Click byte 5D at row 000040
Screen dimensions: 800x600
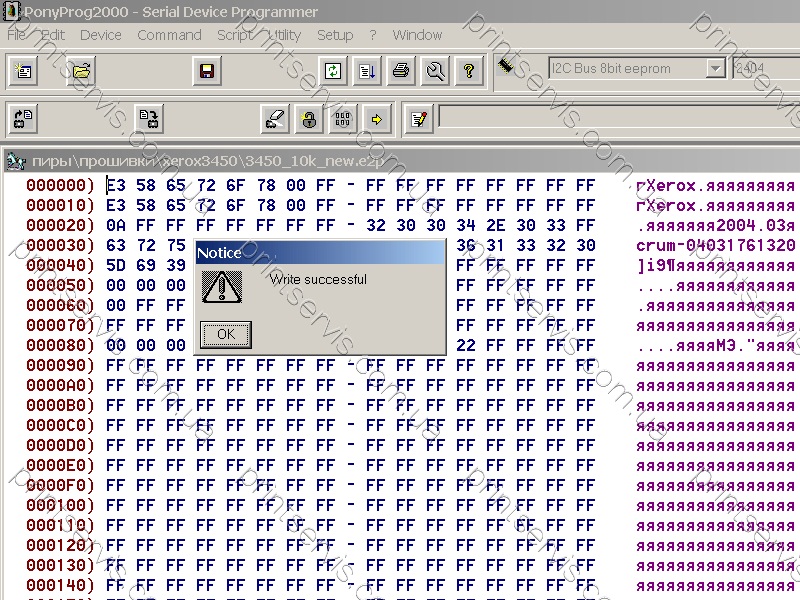coord(115,265)
